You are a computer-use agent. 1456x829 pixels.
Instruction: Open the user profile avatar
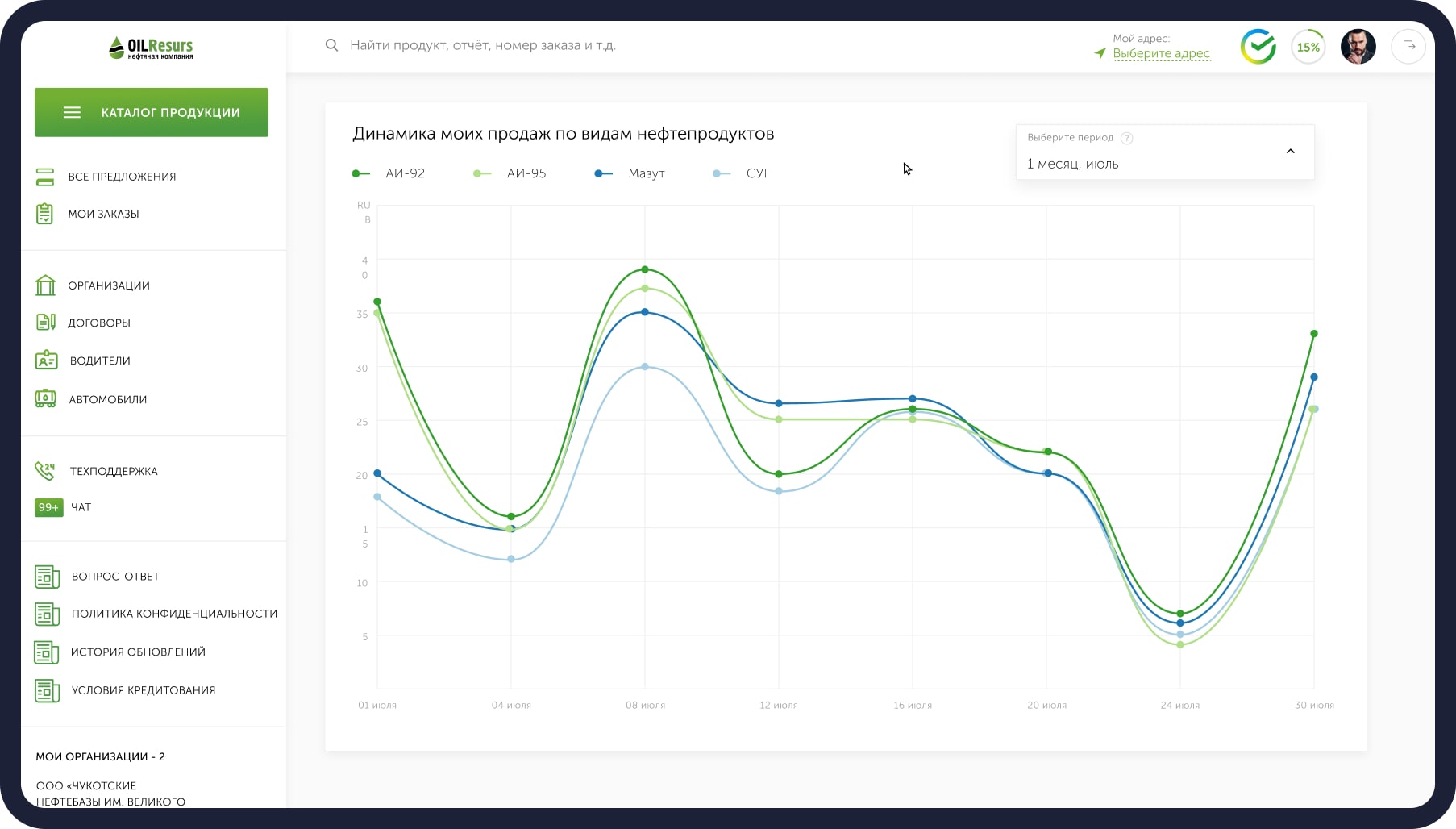coord(1358,47)
